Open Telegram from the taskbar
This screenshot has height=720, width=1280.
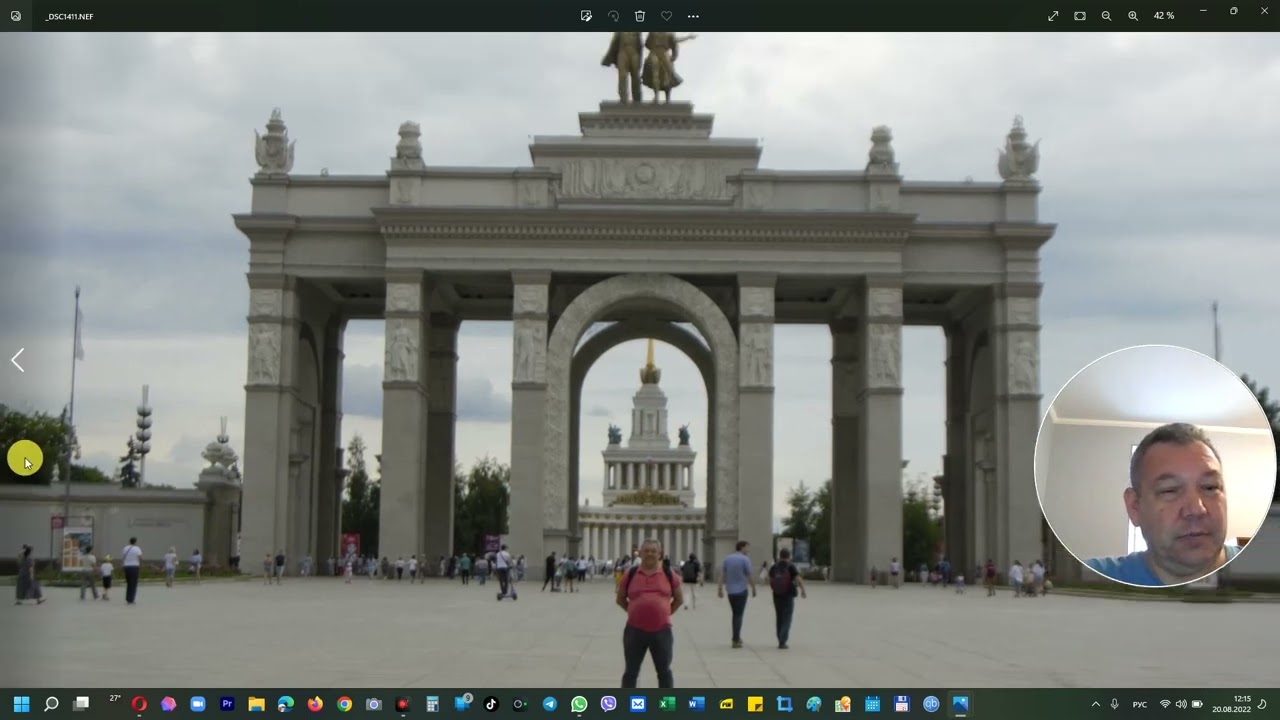550,704
